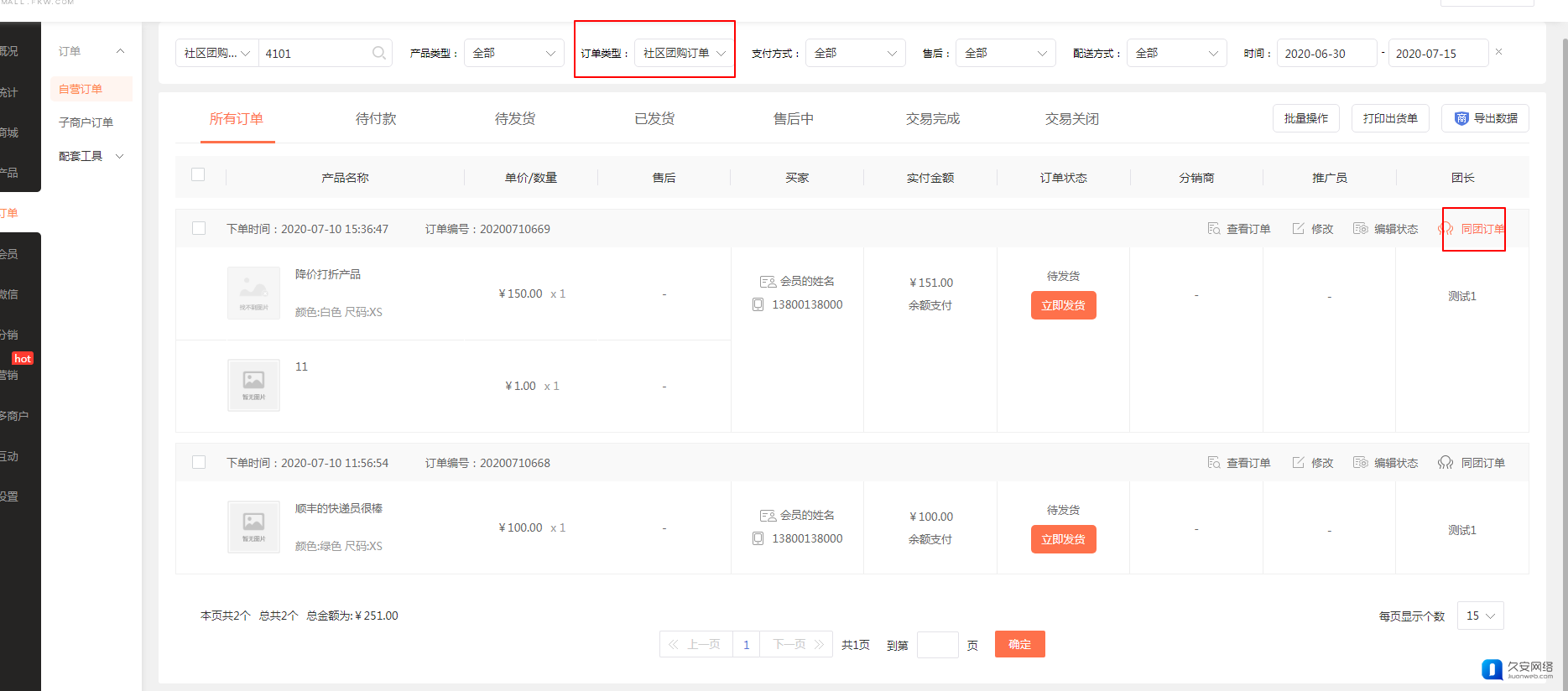Image resolution: width=1568 pixels, height=691 pixels.
Task: Select checkbox for order 20200710669
Action: point(199,228)
